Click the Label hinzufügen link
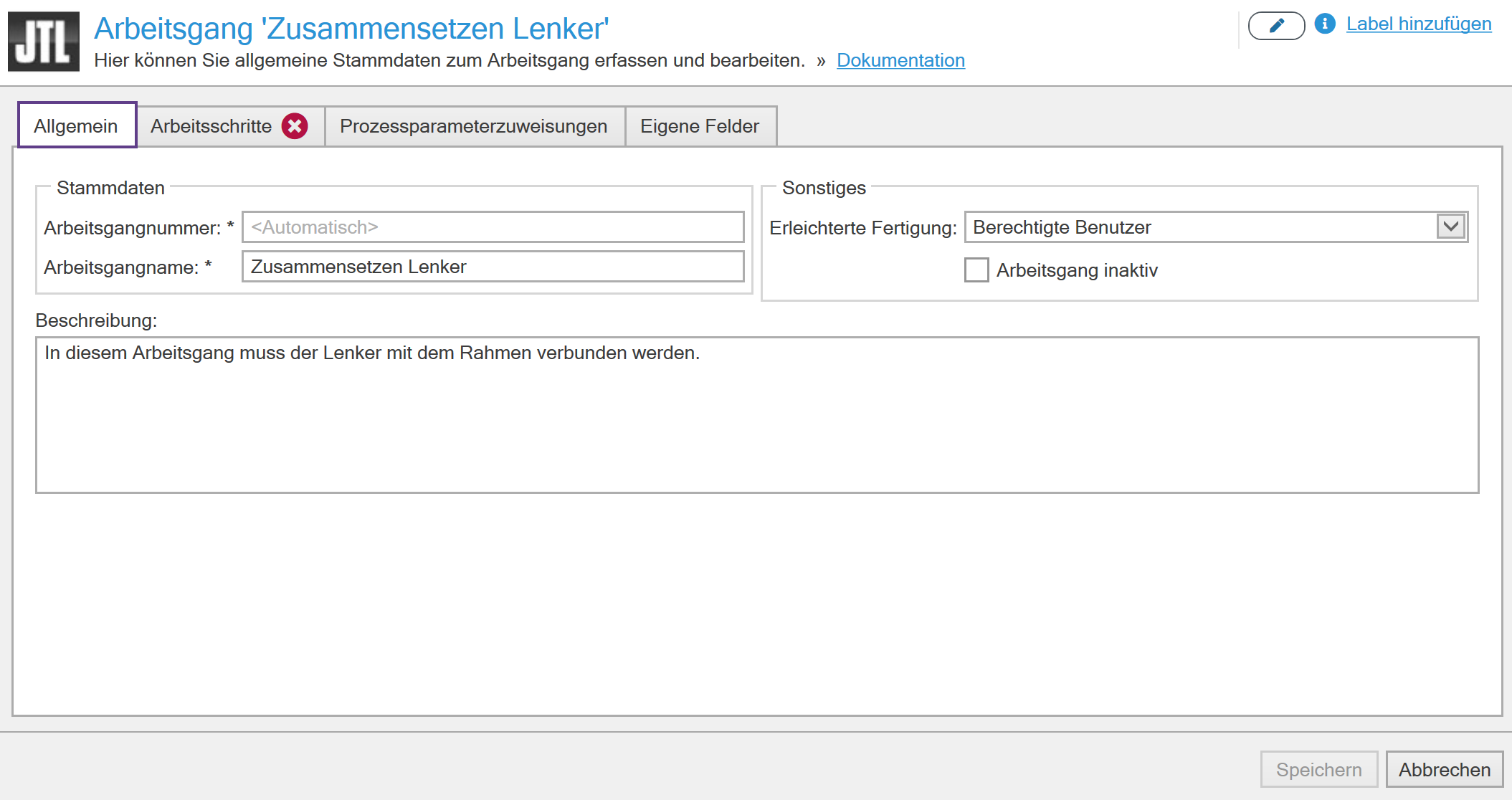The image size is (1512, 800). pos(1418,24)
